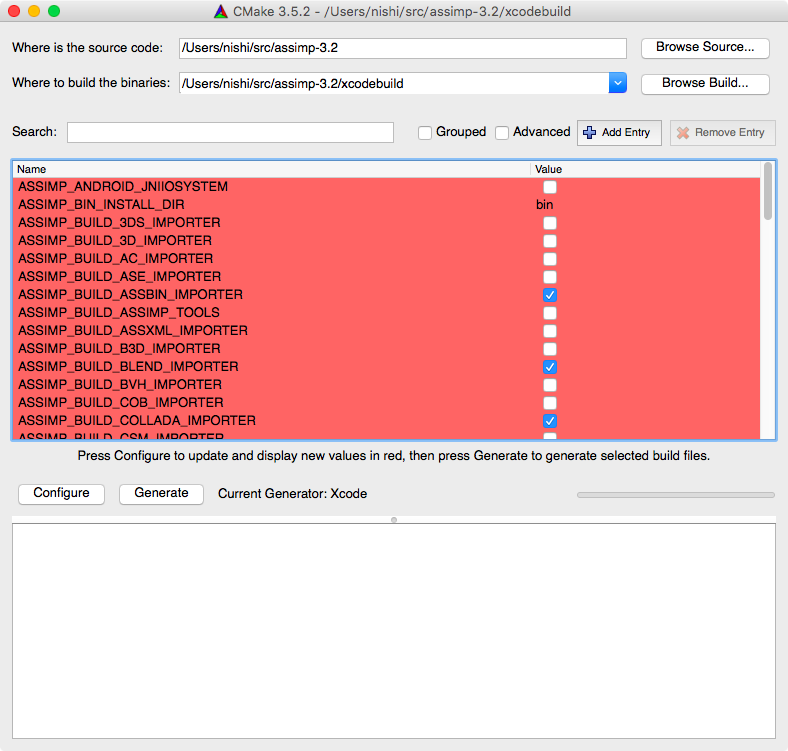Tick the ASSIMP_BUILD_AC_IMPORTER checkbox
The height and width of the screenshot is (751, 788).
pyautogui.click(x=550, y=259)
